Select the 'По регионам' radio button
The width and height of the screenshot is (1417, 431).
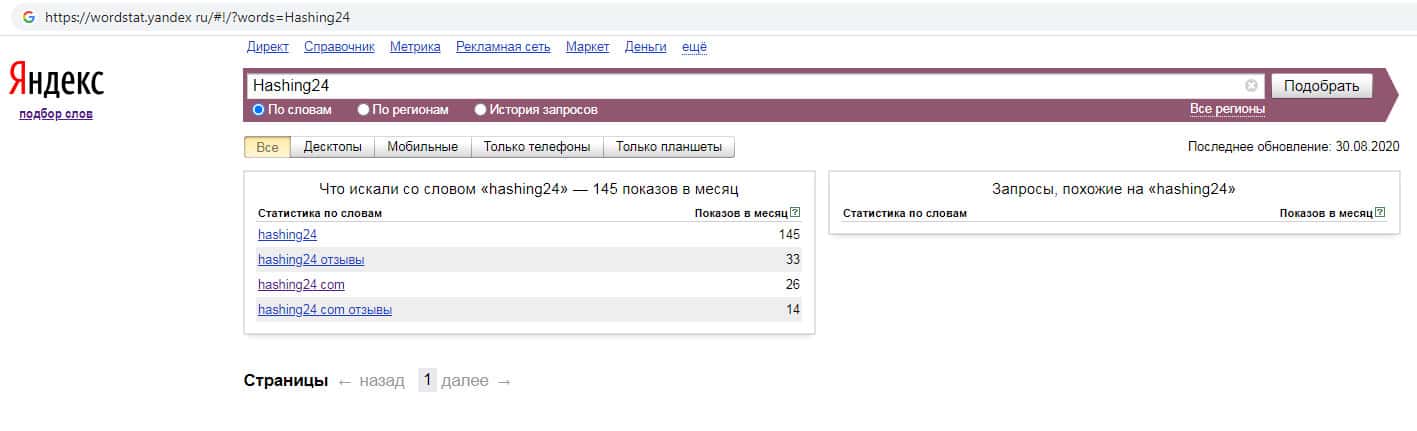[x=364, y=110]
